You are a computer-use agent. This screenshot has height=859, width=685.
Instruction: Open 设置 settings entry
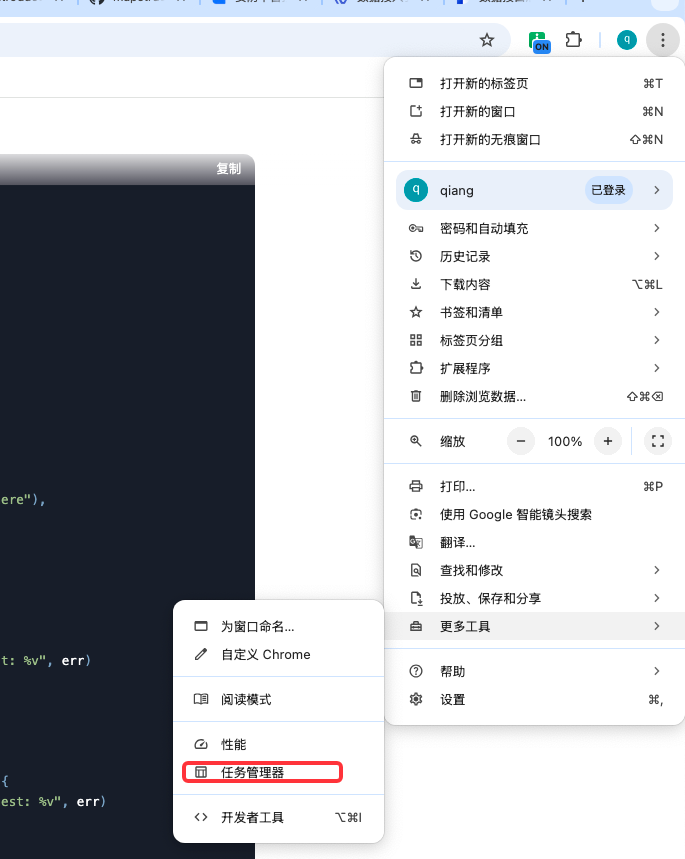534,700
